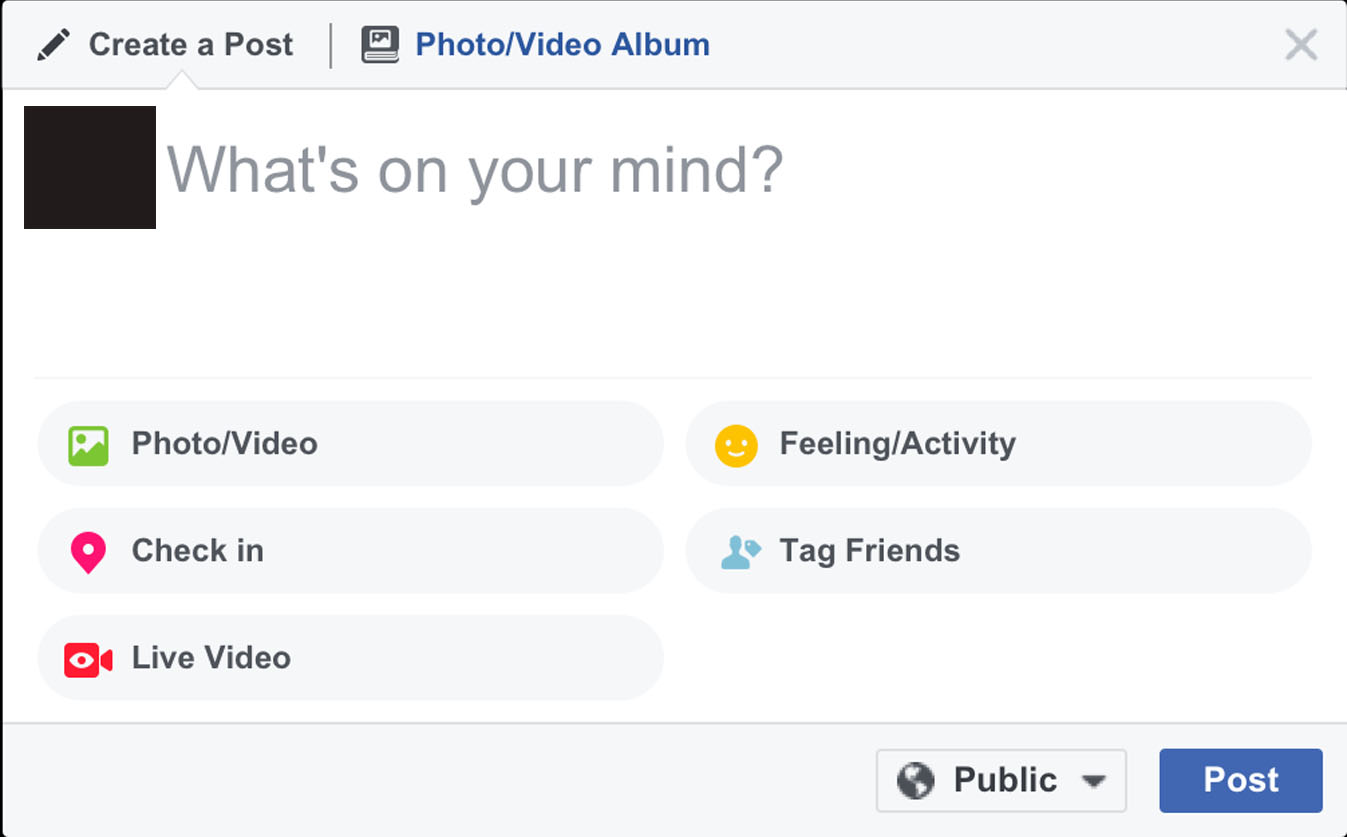Click the blue Tag Friends person icon

(x=741, y=552)
